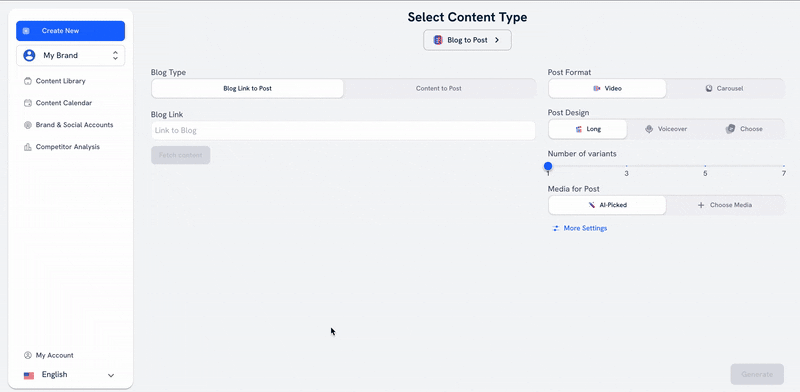This screenshot has height=392, width=800.
Task: Click the Blog to Post icon
Action: 438,40
